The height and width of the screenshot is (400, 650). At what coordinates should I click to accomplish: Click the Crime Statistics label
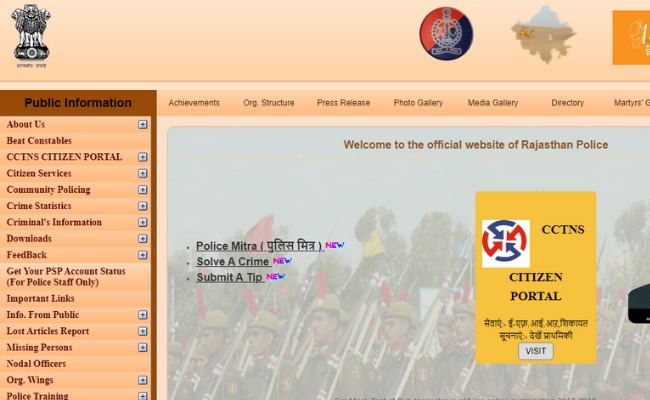coord(39,206)
